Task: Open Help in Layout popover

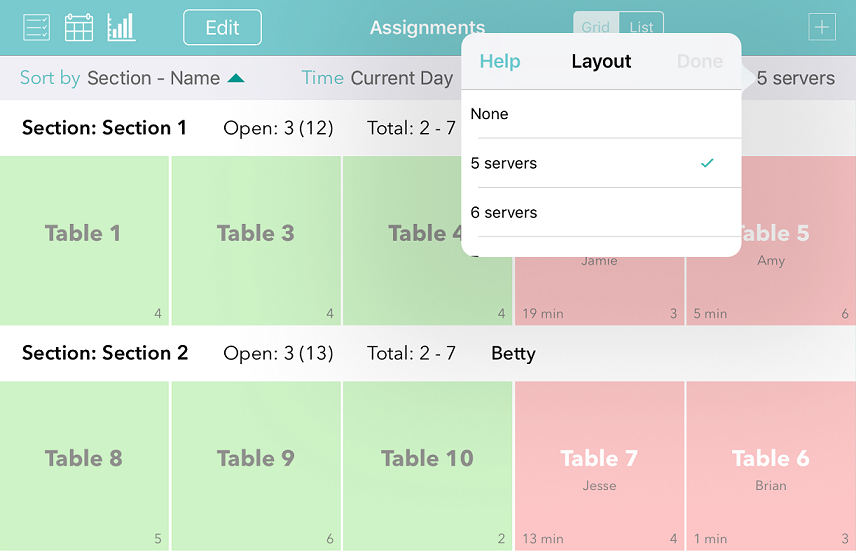Action: point(500,61)
